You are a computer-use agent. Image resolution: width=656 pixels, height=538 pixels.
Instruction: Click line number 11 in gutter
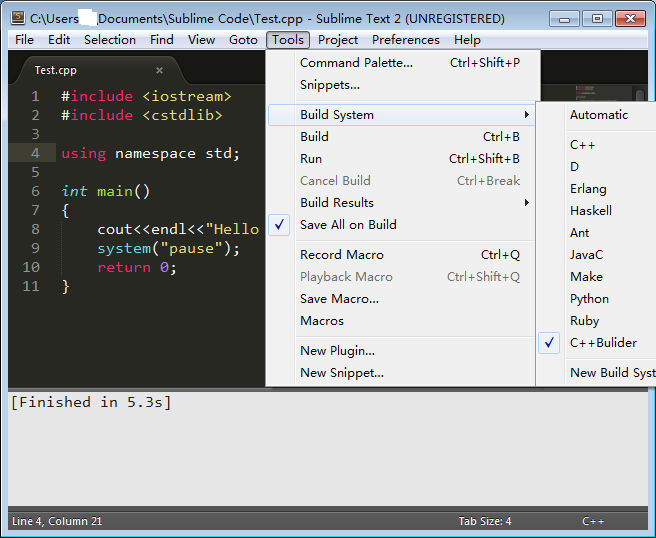point(31,287)
